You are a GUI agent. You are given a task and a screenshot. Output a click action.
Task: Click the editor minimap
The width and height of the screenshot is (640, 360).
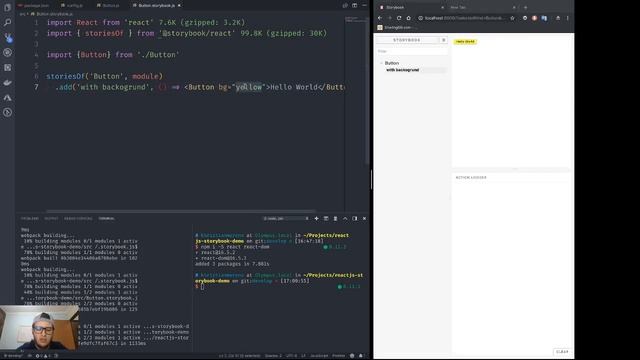coord(356,20)
